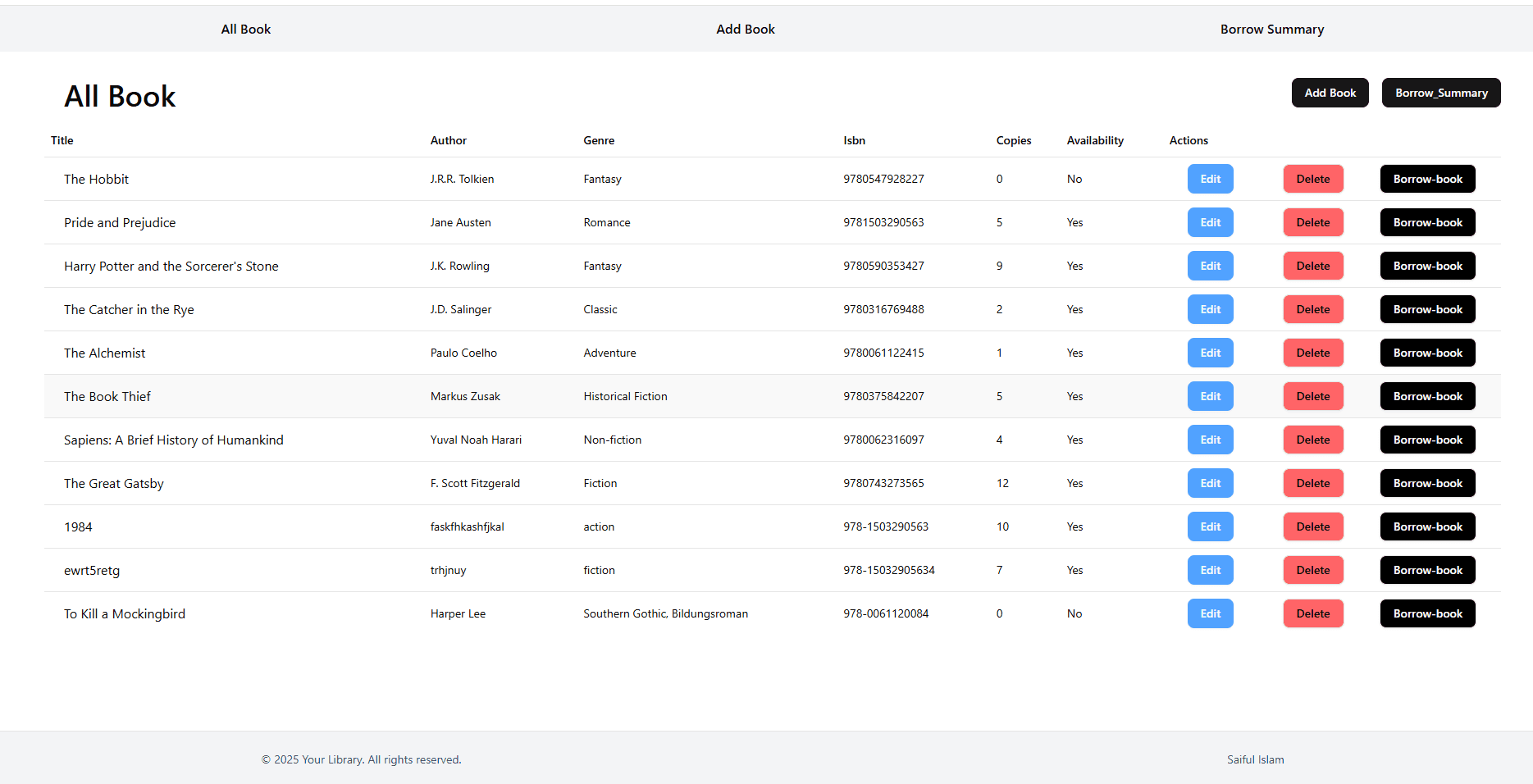
Task: Delete To Kill a Mockingbird
Action: click(x=1312, y=613)
